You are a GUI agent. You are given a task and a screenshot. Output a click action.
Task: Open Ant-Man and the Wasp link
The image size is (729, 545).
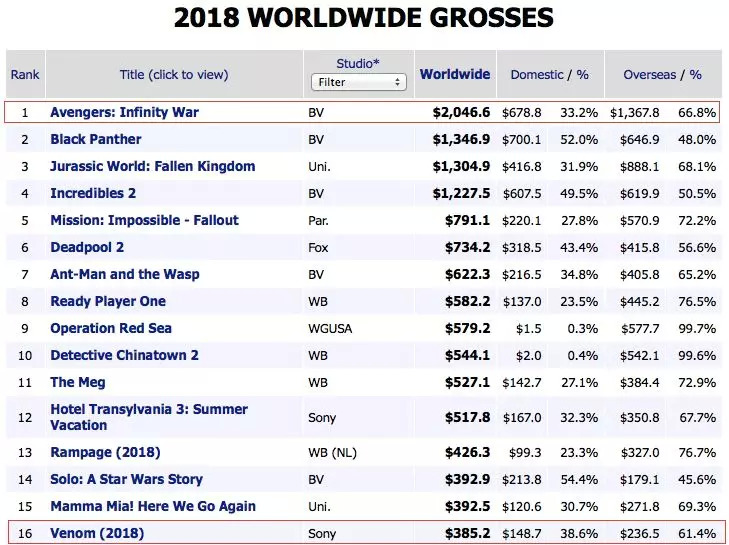click(x=125, y=274)
